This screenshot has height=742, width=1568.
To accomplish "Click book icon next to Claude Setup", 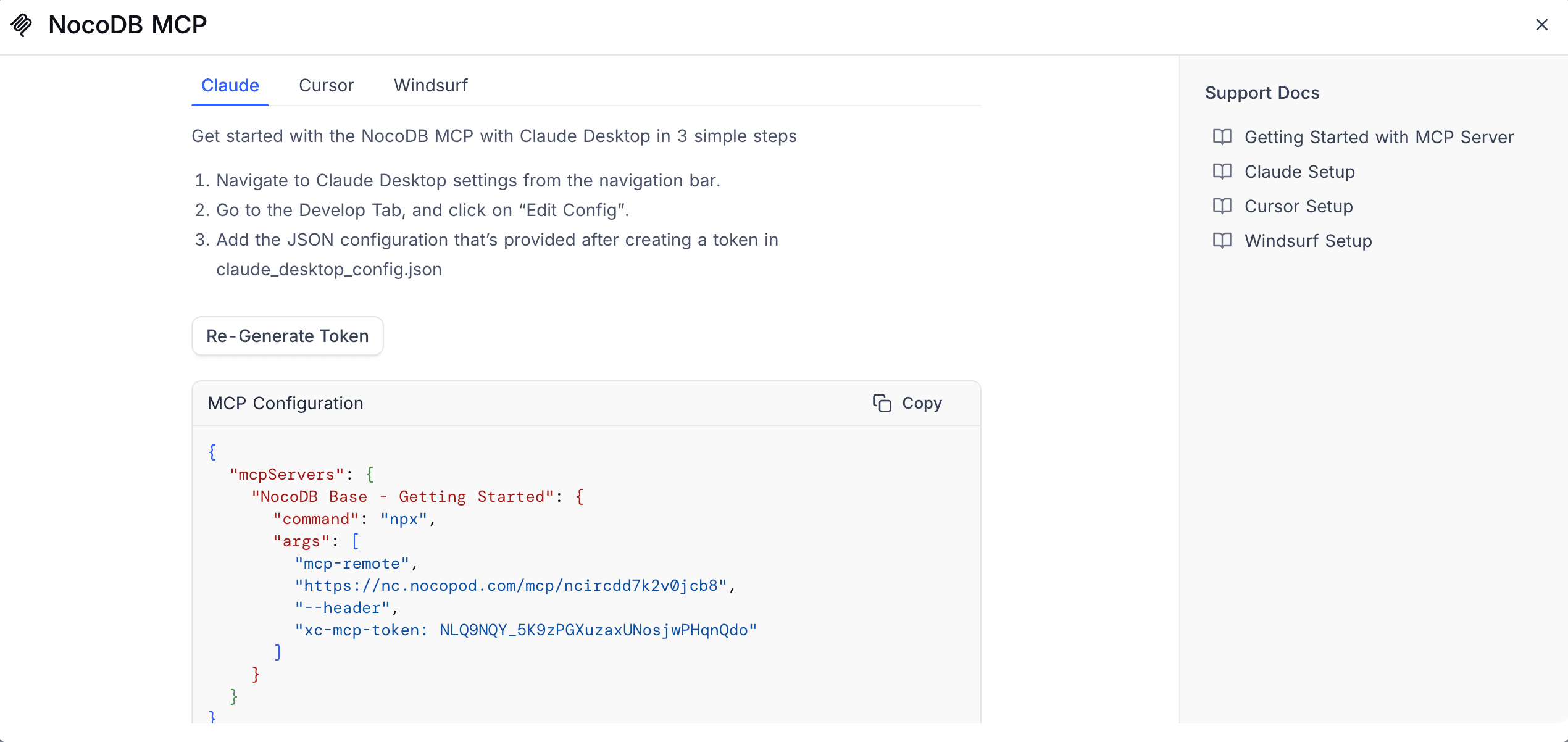I will (x=1222, y=172).
